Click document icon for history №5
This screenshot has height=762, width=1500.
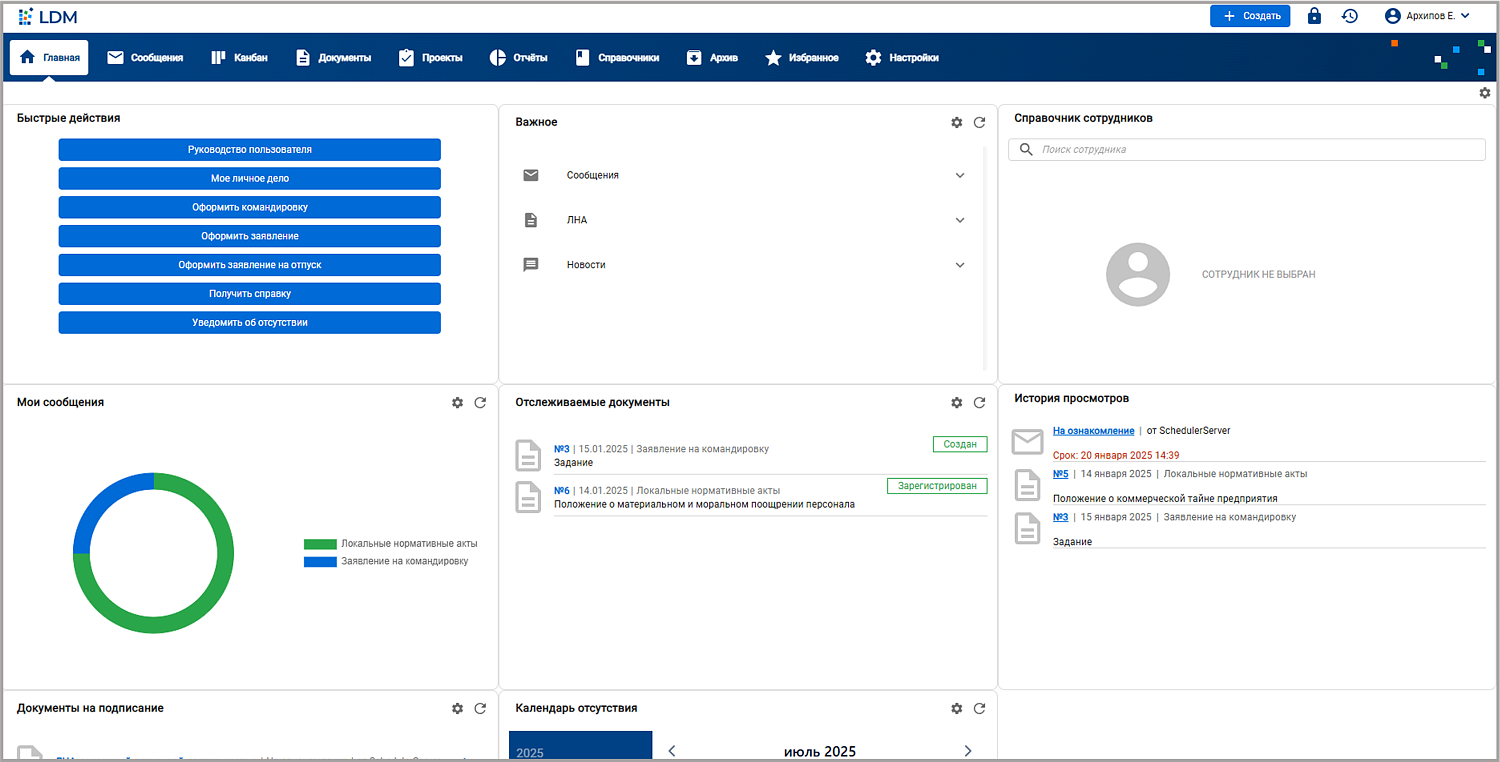point(1028,485)
